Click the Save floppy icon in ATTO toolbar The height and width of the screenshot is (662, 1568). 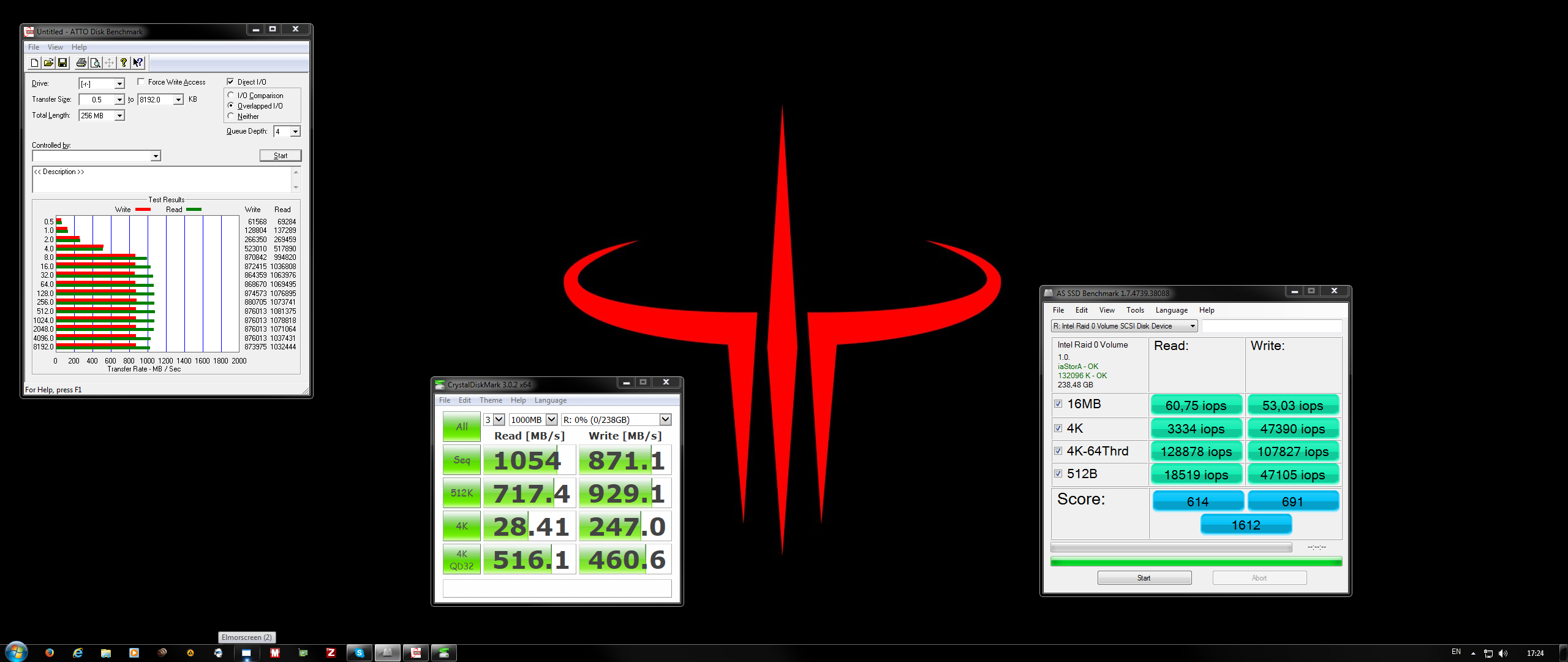pyautogui.click(x=62, y=63)
